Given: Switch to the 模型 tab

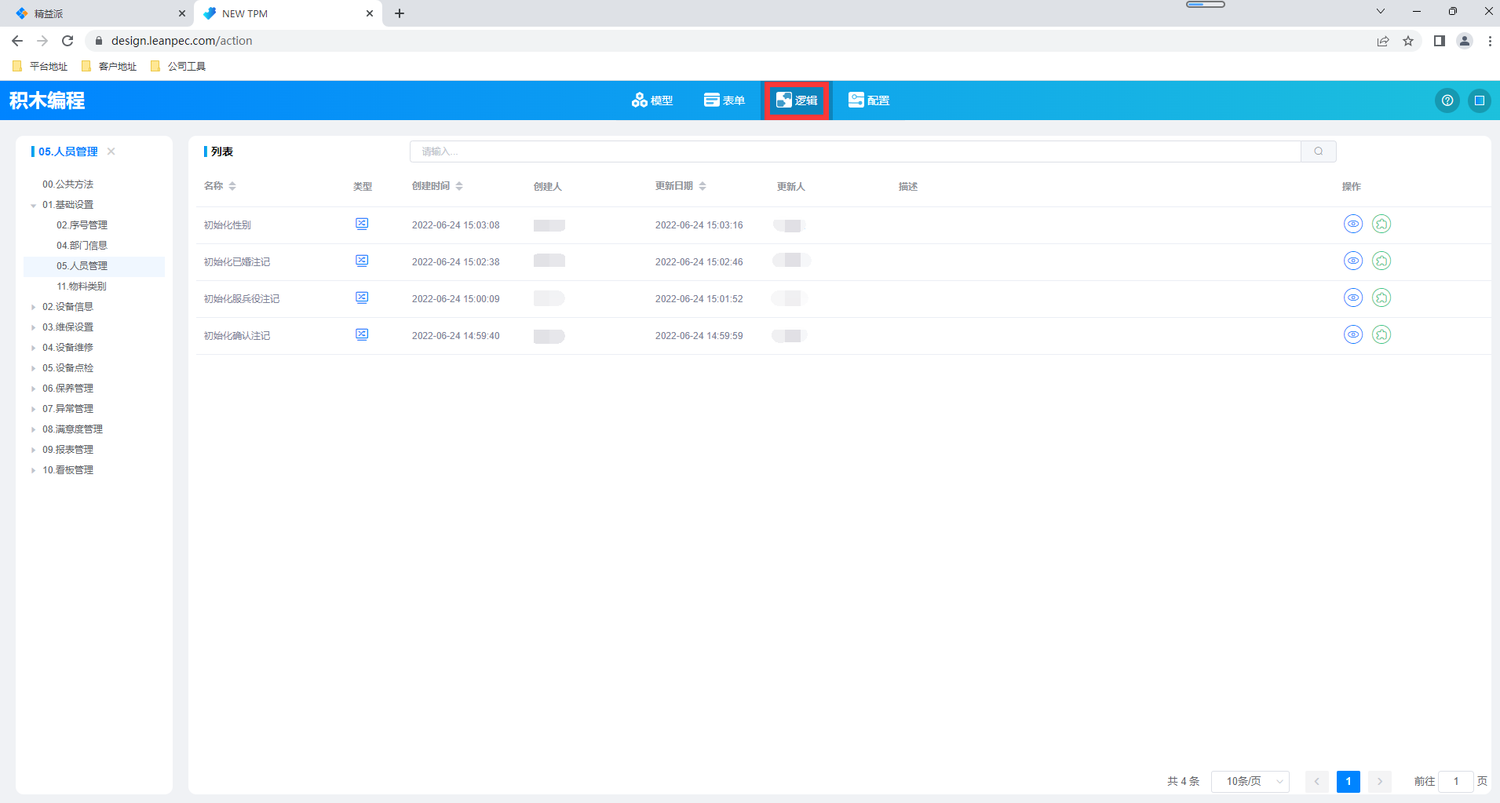Looking at the screenshot, I should (652, 100).
